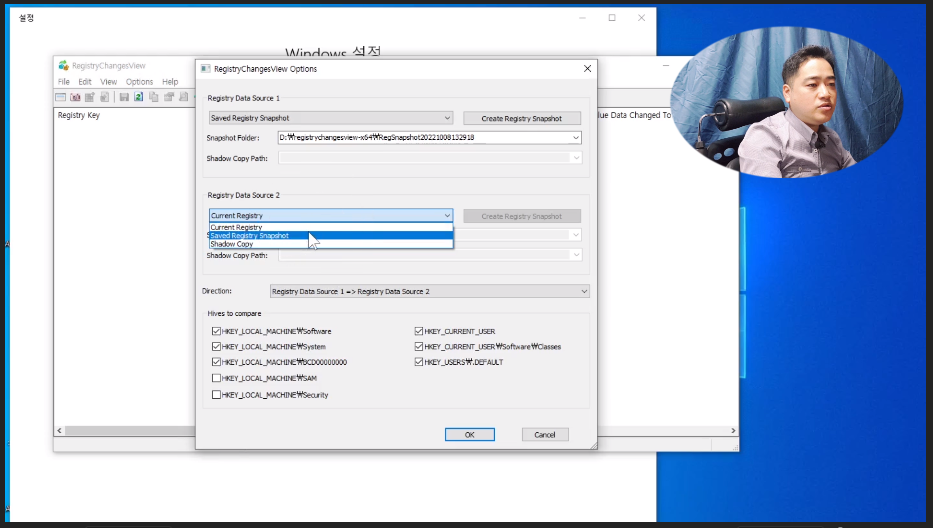Click the pink create-snapshot toolbar icon
Viewport: 933px width, 528px height.
(x=75, y=96)
